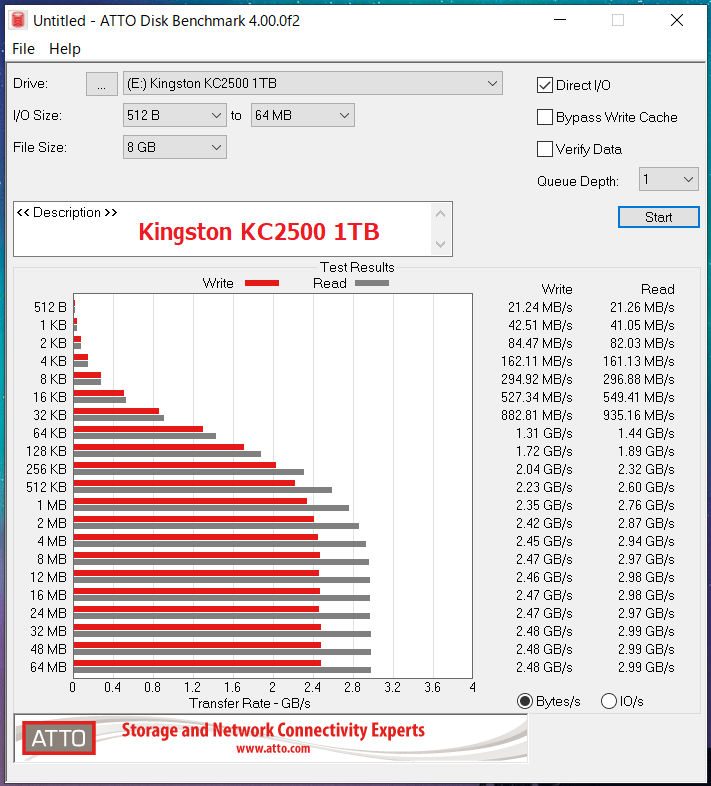Click the Start button
711x786 pixels.
658,217
